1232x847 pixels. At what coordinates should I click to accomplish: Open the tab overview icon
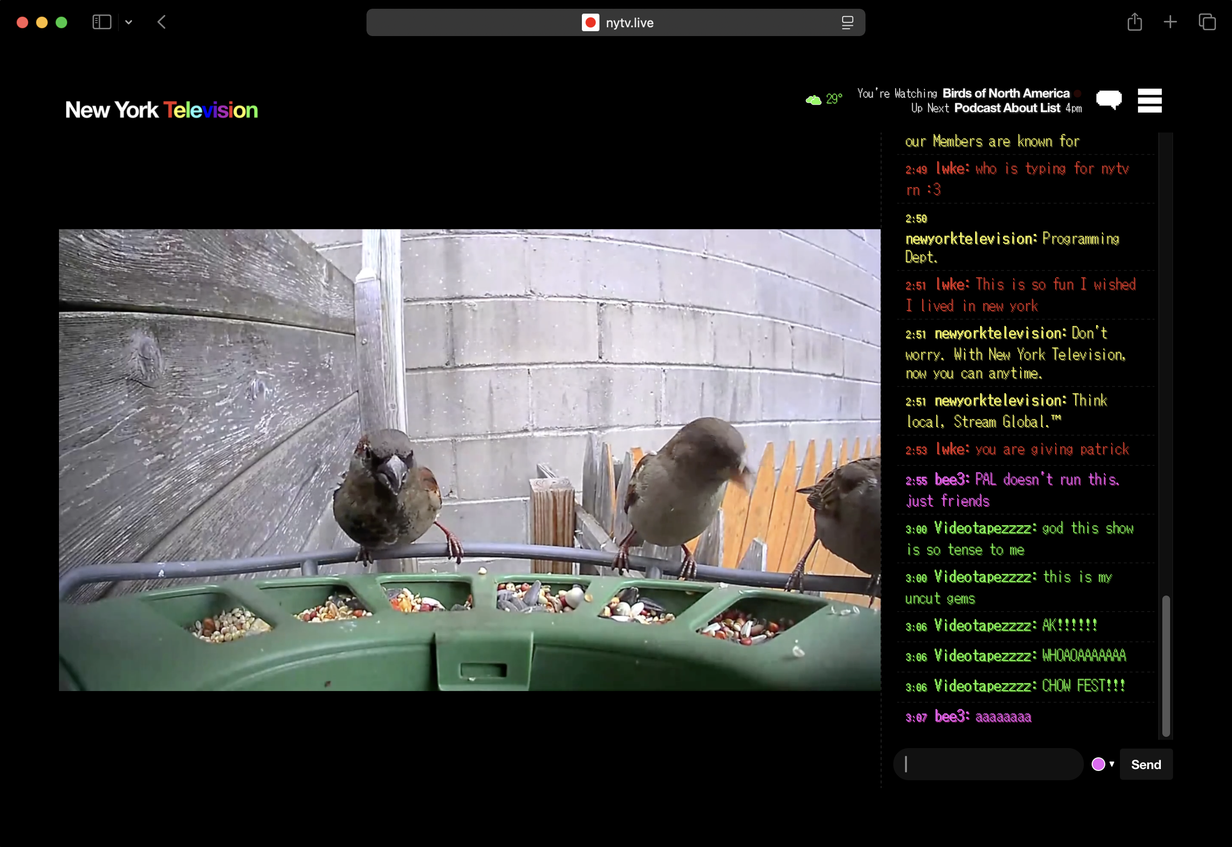point(1208,21)
